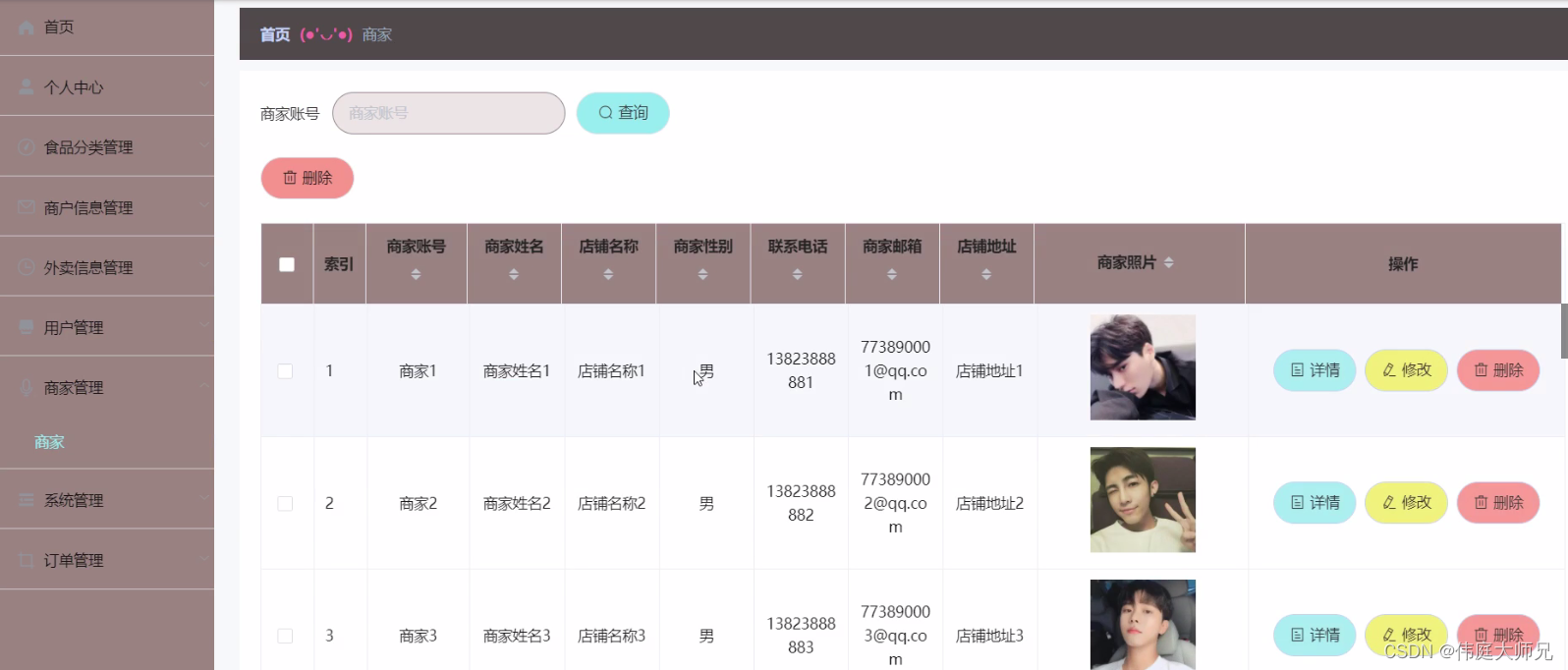Click the 店铺地址3 cell
Image resolution: width=1568 pixels, height=670 pixels.
[x=989, y=636]
